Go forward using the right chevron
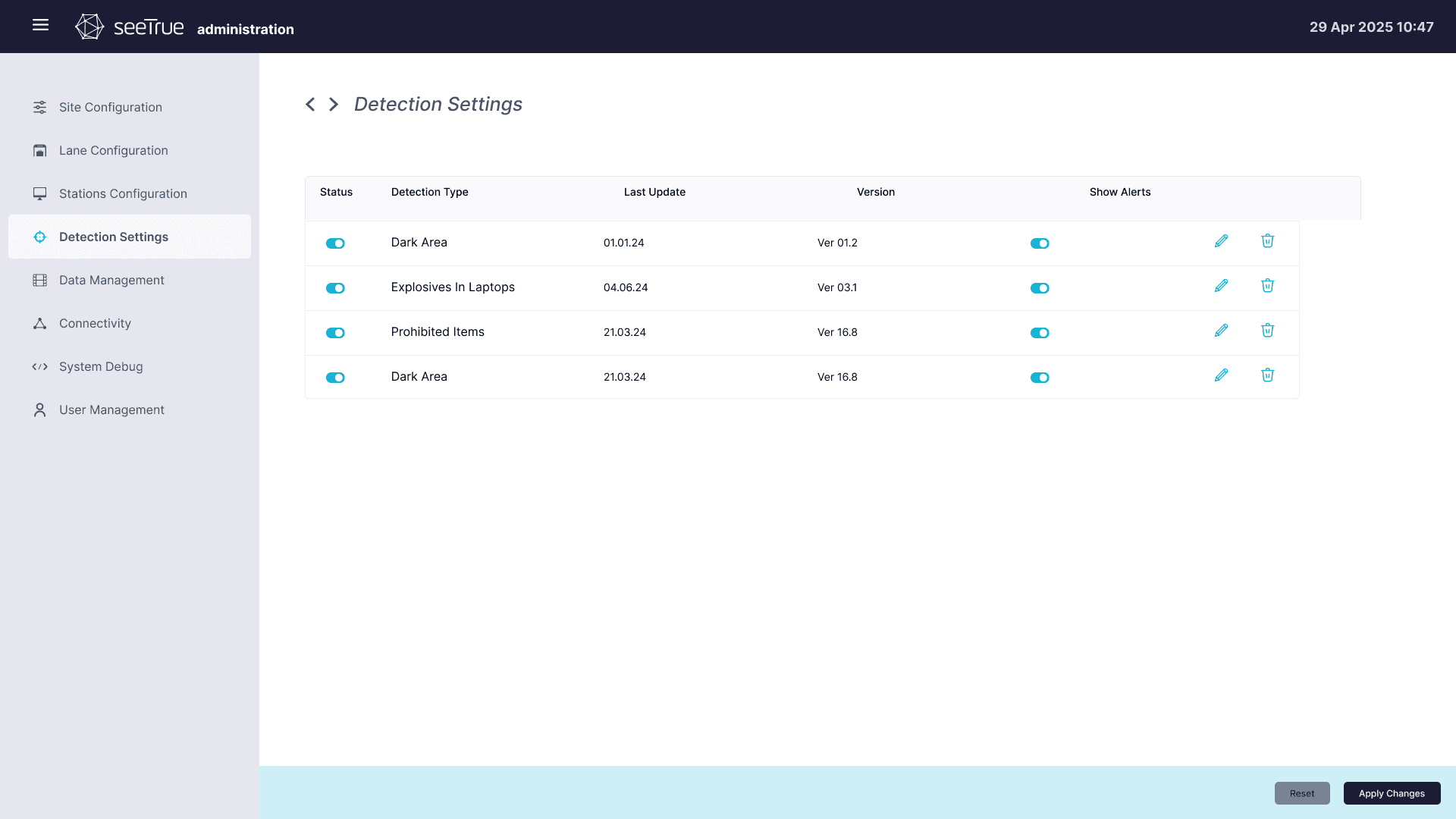Image resolution: width=1456 pixels, height=819 pixels. click(x=334, y=105)
